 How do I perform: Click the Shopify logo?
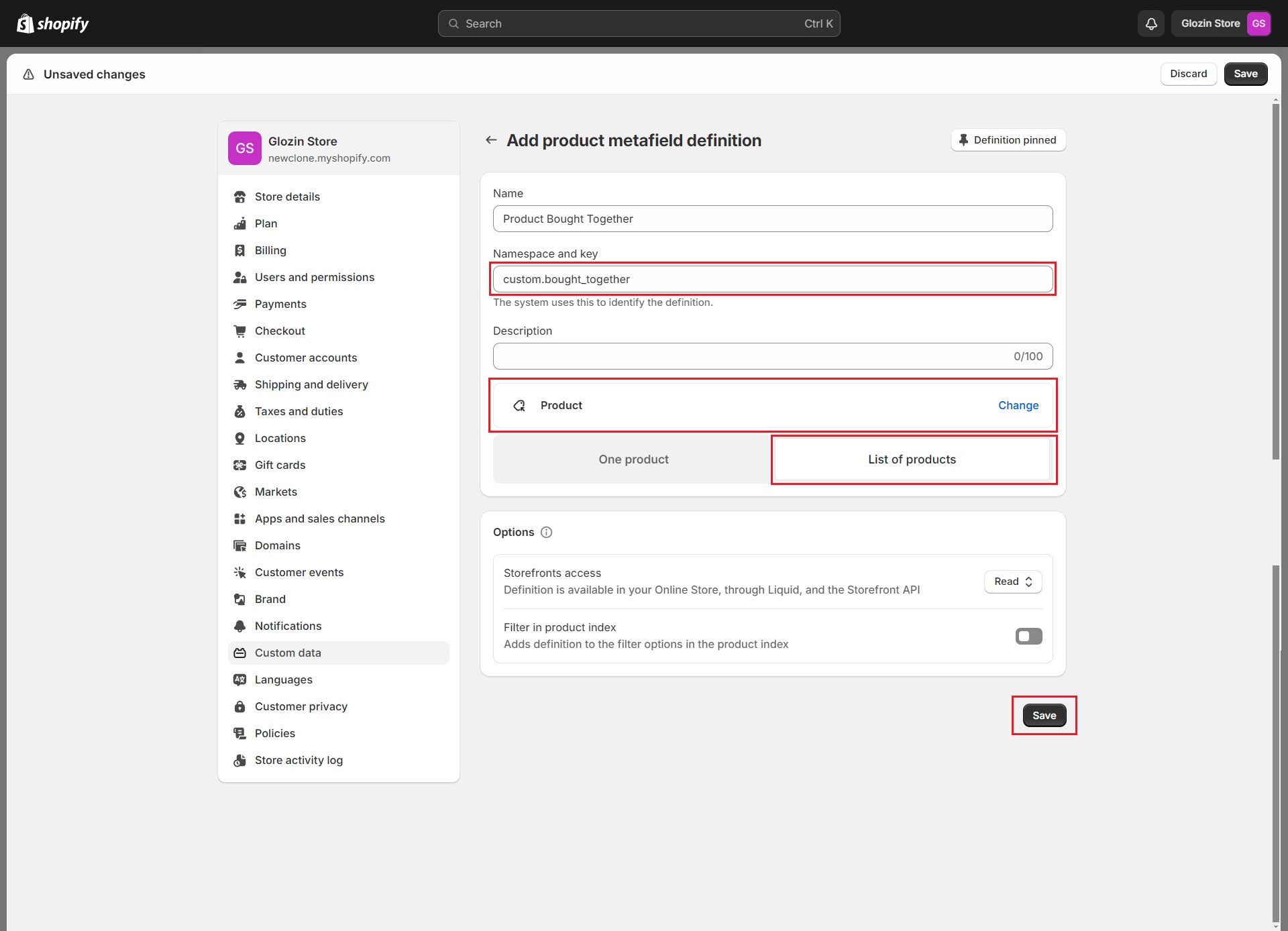click(x=52, y=23)
